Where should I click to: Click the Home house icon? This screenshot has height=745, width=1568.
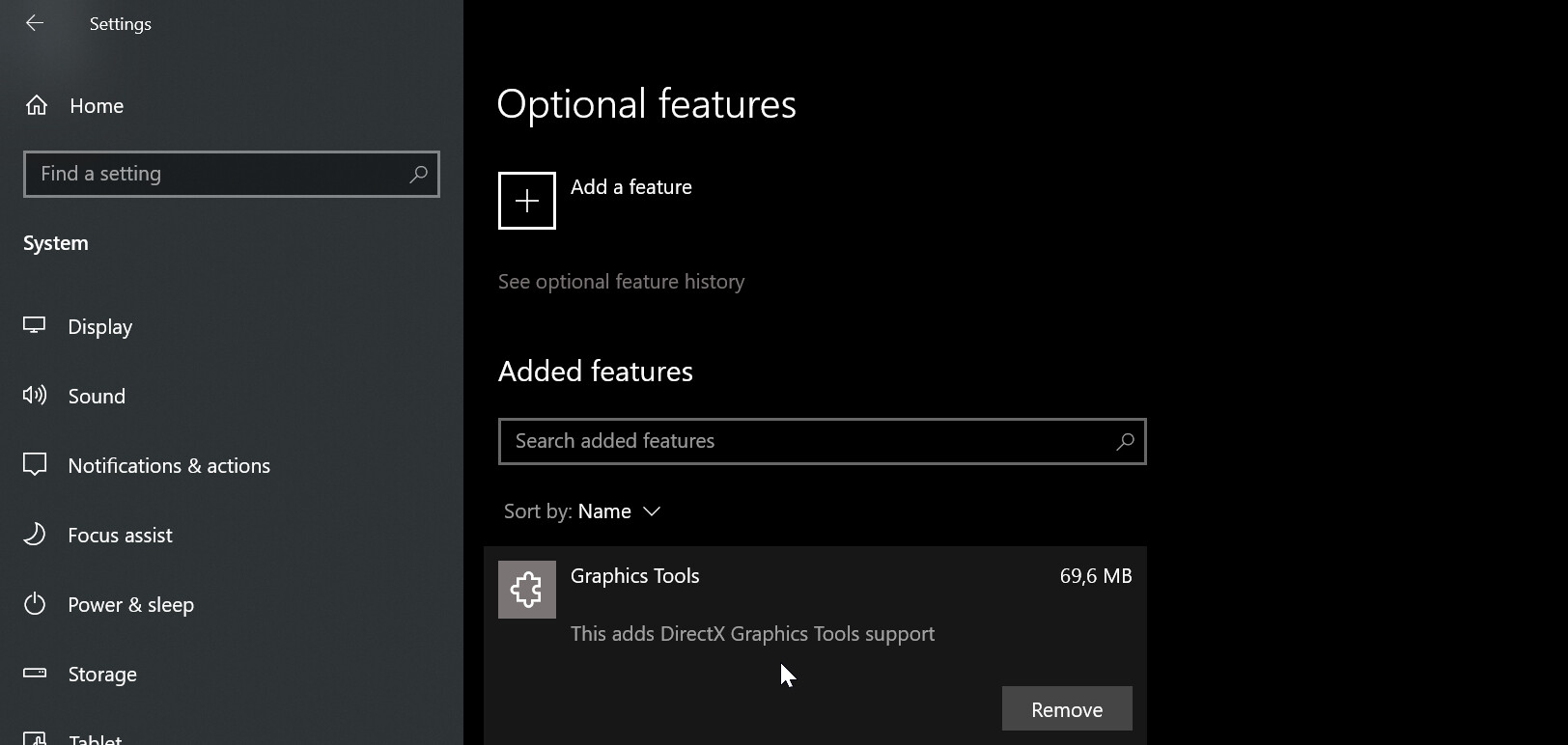(37, 105)
